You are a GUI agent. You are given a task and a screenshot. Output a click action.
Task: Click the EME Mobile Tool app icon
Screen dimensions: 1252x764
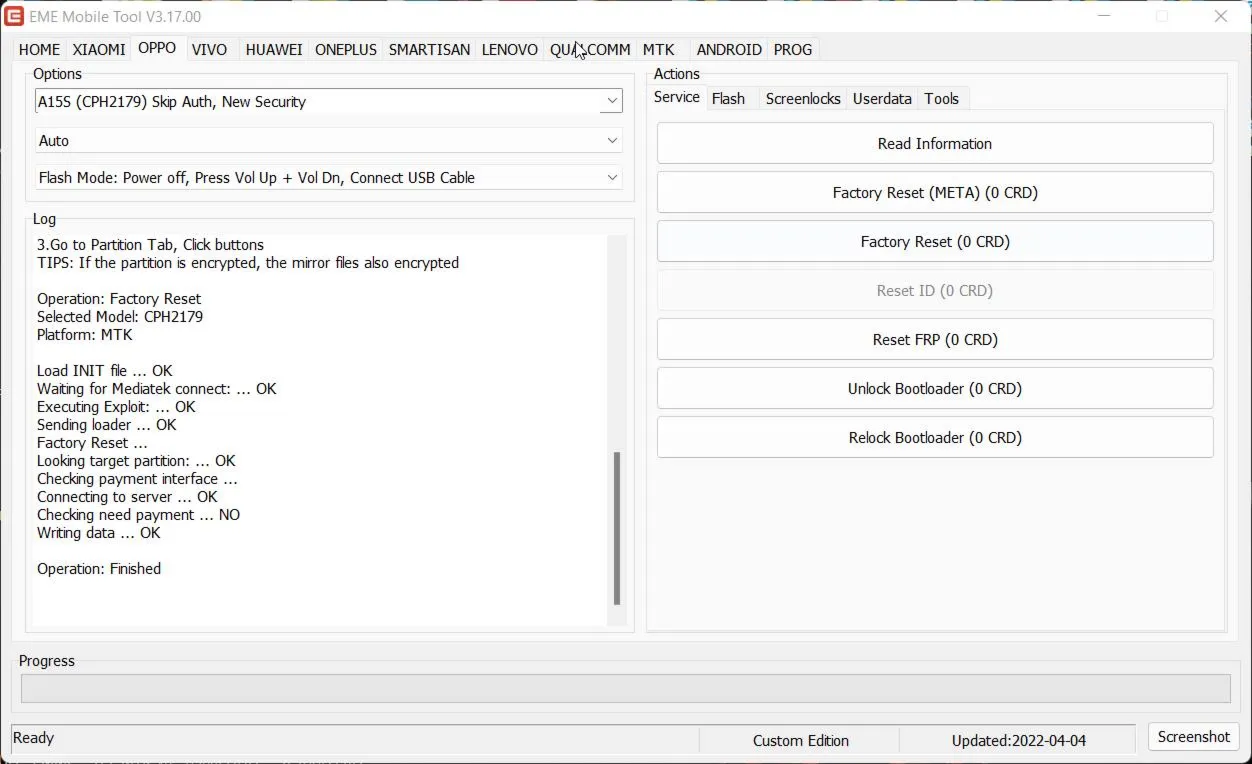point(15,16)
